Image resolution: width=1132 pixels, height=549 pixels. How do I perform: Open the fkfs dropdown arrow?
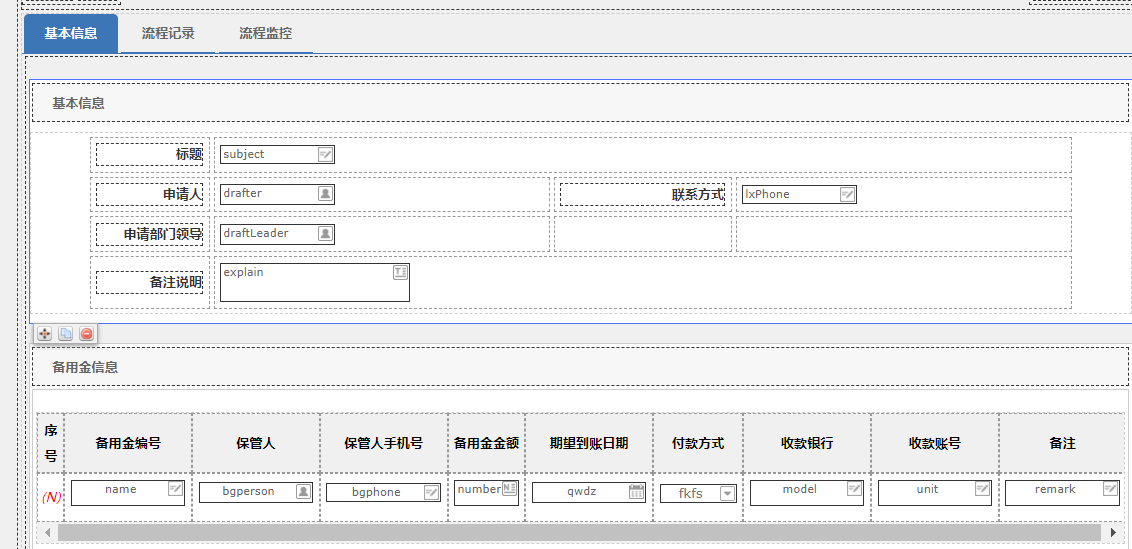pyautogui.click(x=728, y=493)
